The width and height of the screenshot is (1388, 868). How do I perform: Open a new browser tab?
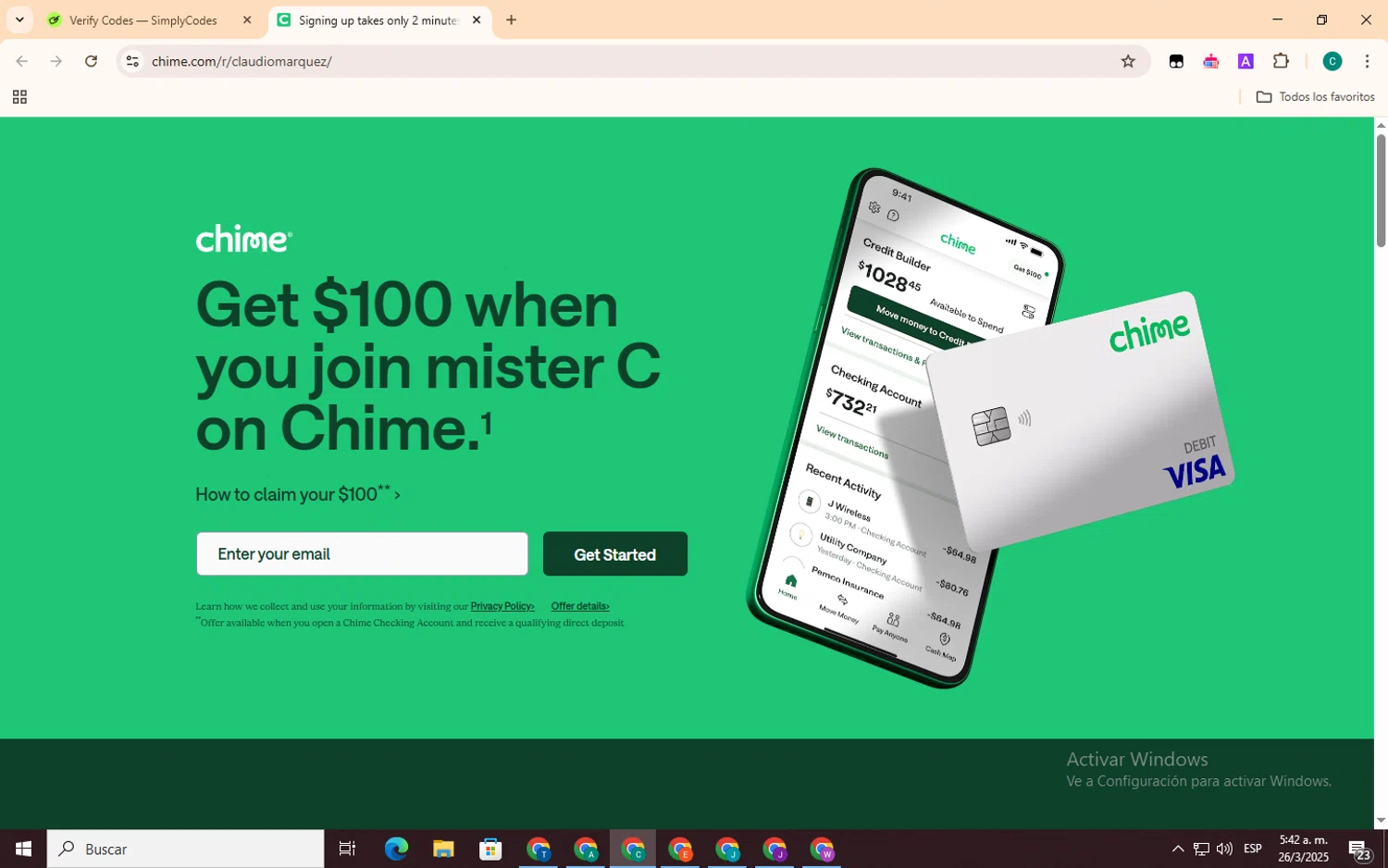tap(511, 19)
